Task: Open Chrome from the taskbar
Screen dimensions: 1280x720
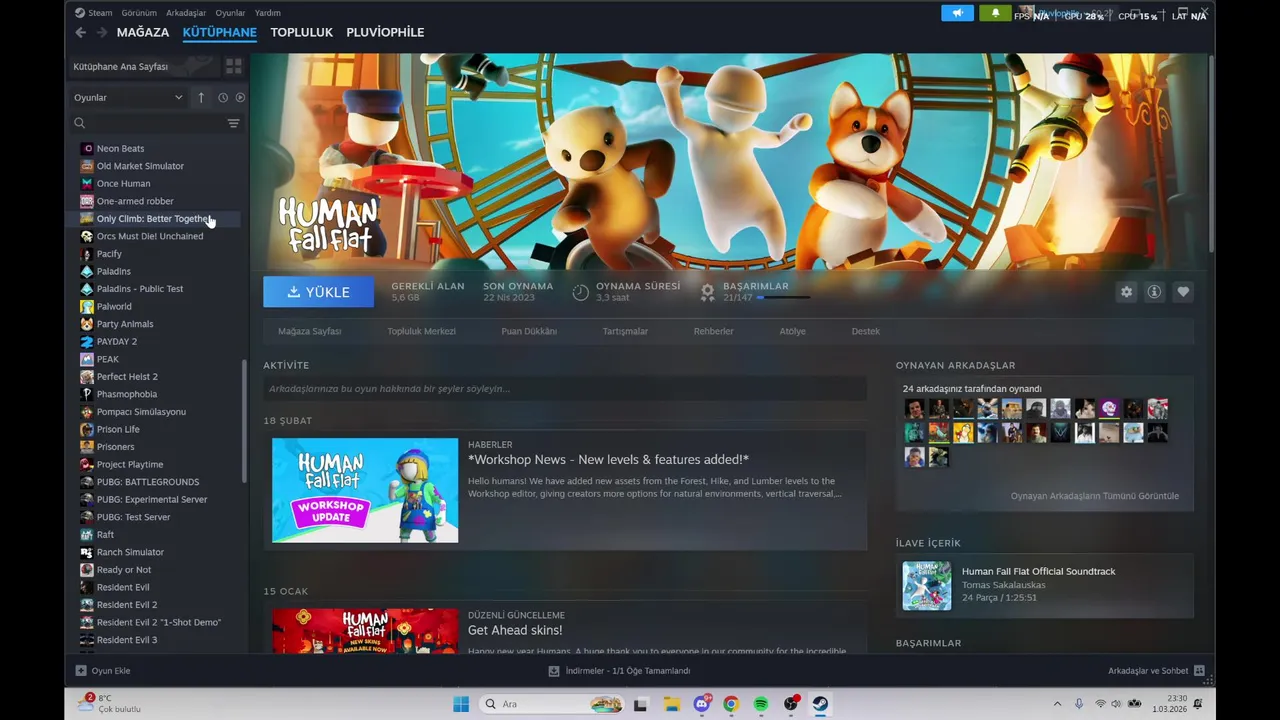Action: click(731, 704)
